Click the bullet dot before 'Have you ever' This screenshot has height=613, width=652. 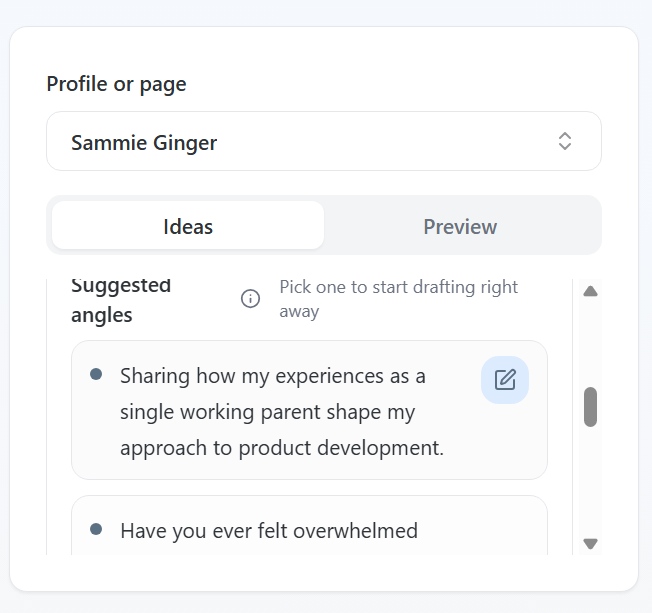(x=96, y=528)
